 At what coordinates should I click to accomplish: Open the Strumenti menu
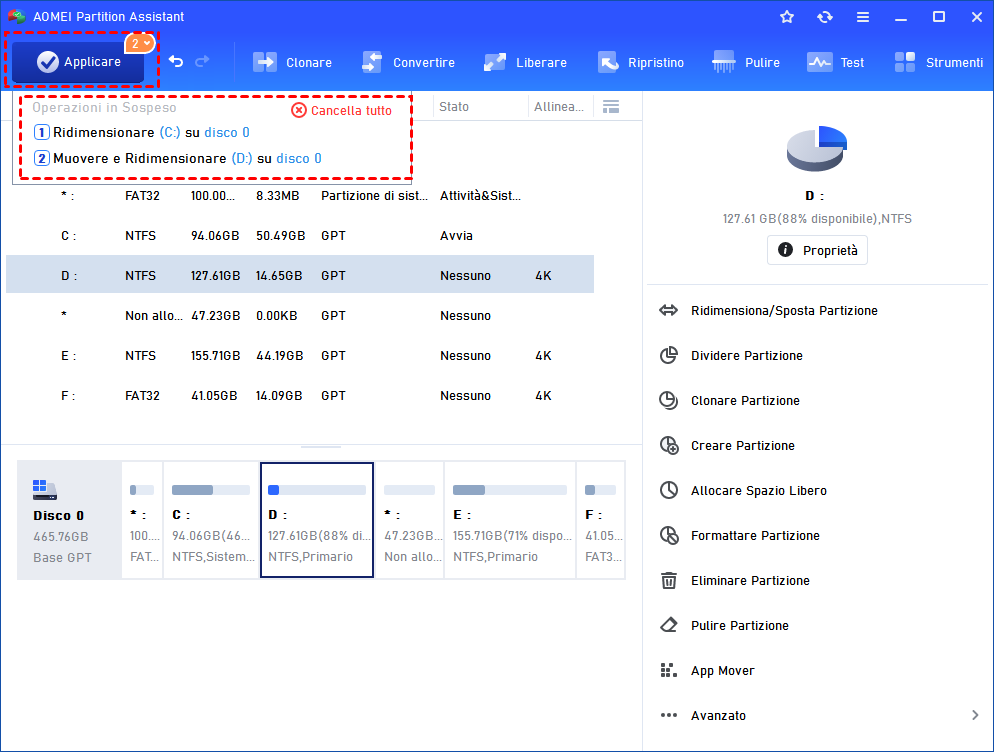pyautogui.click(x=938, y=62)
